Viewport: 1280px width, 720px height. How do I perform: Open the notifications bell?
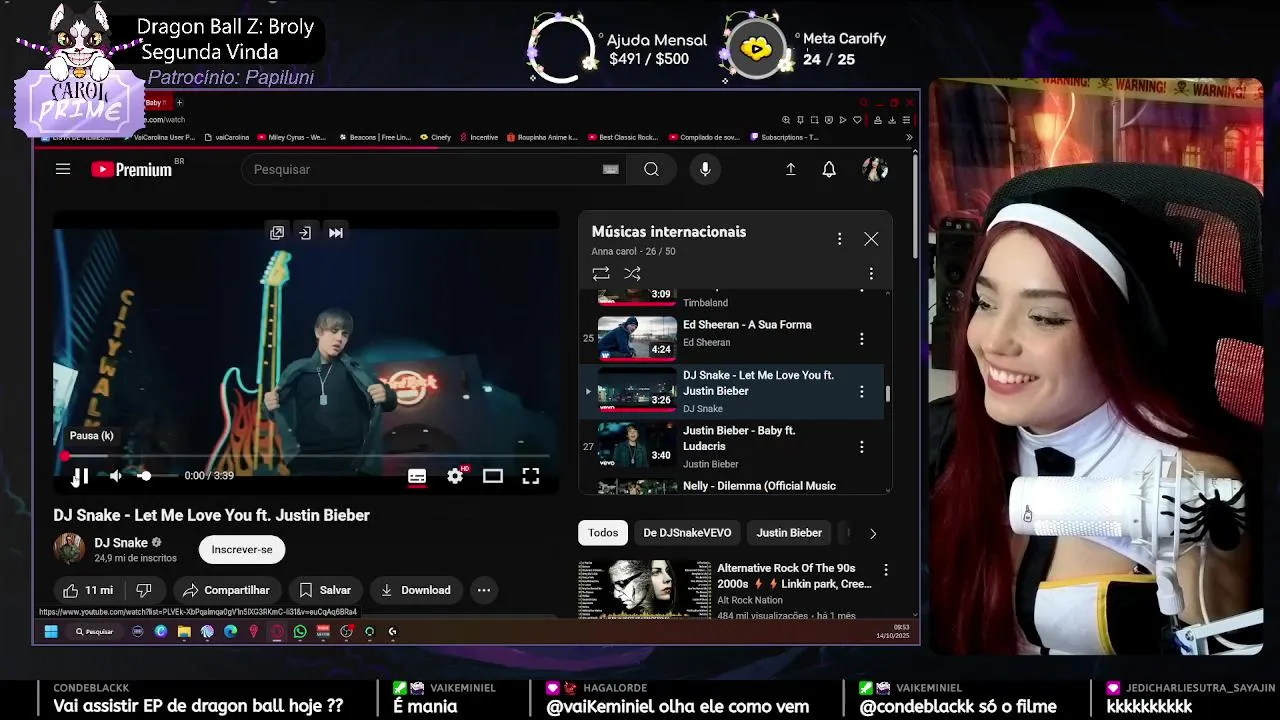pyautogui.click(x=829, y=169)
